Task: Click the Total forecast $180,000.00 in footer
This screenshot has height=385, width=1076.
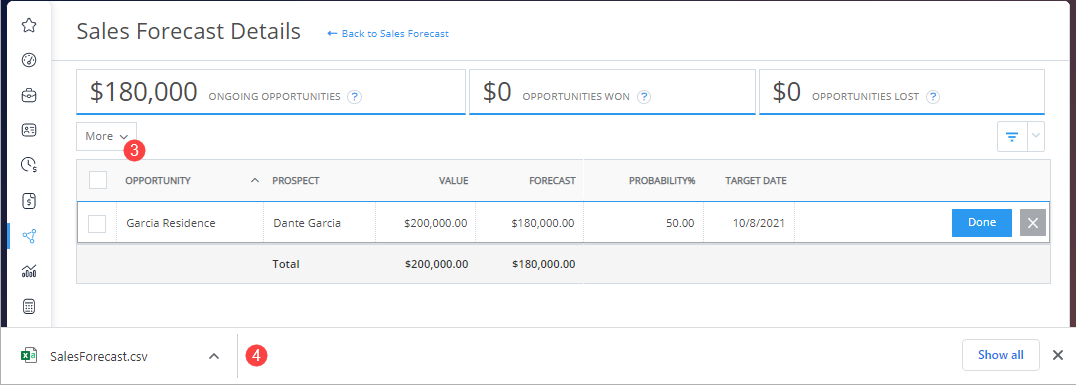Action: click(x=543, y=264)
